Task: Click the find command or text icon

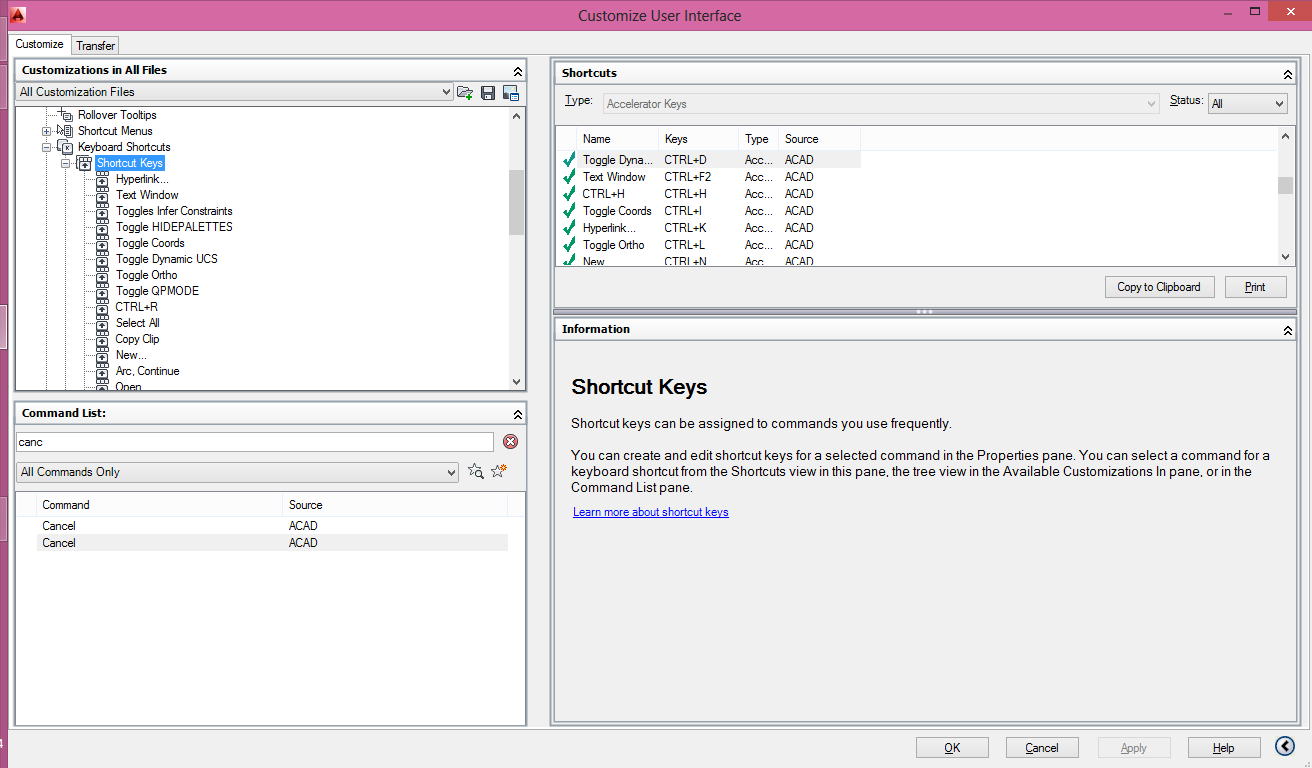Action: tap(476, 471)
